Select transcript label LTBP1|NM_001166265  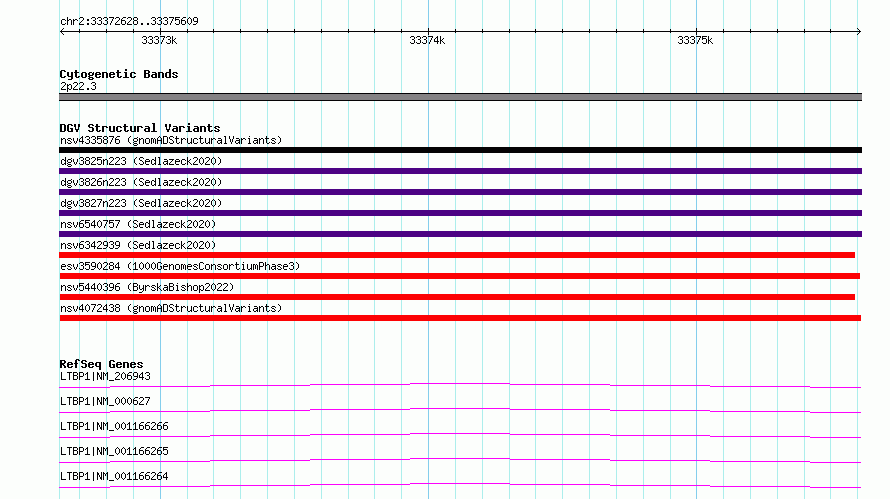pos(114,451)
